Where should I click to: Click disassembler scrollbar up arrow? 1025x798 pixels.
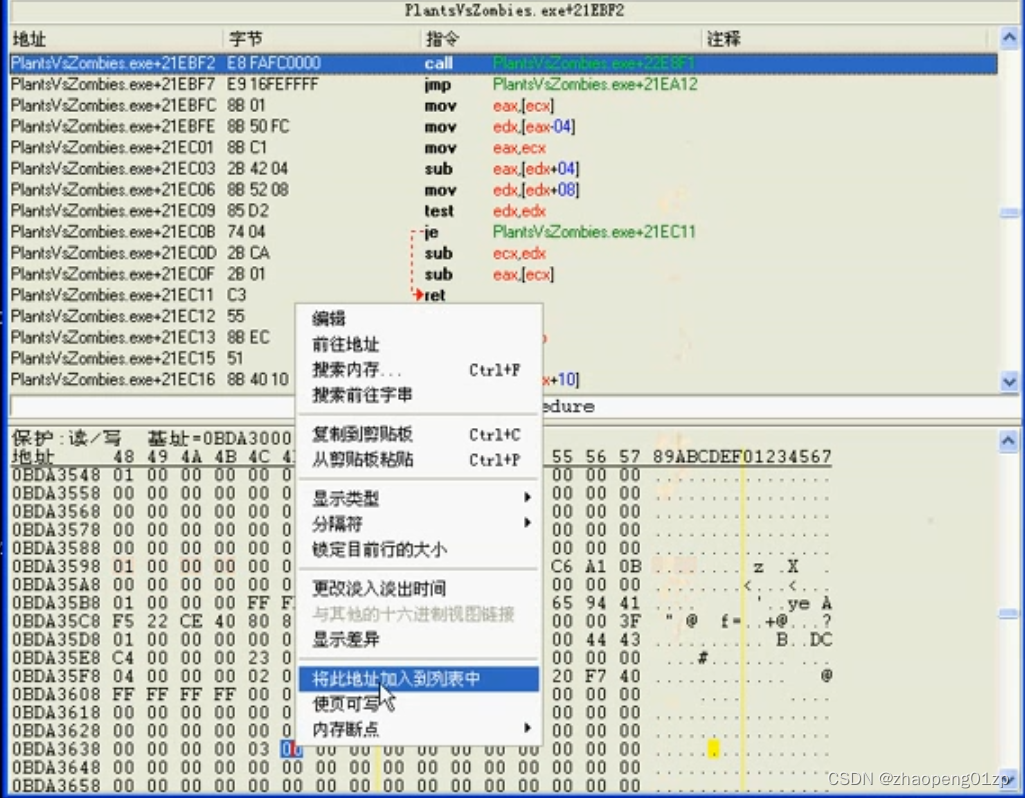pos(1009,39)
